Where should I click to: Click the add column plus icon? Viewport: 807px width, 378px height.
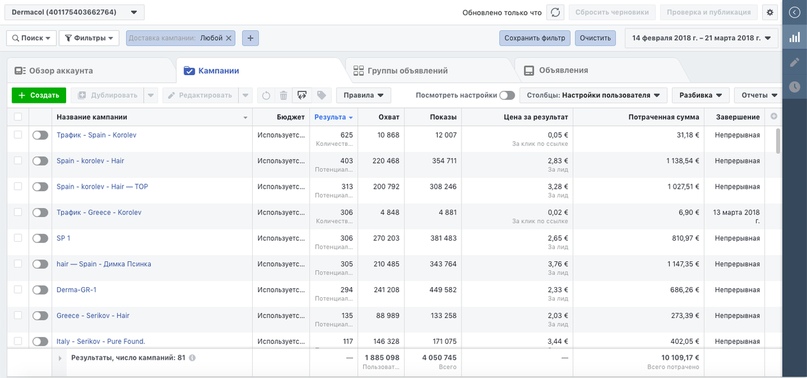(774, 117)
